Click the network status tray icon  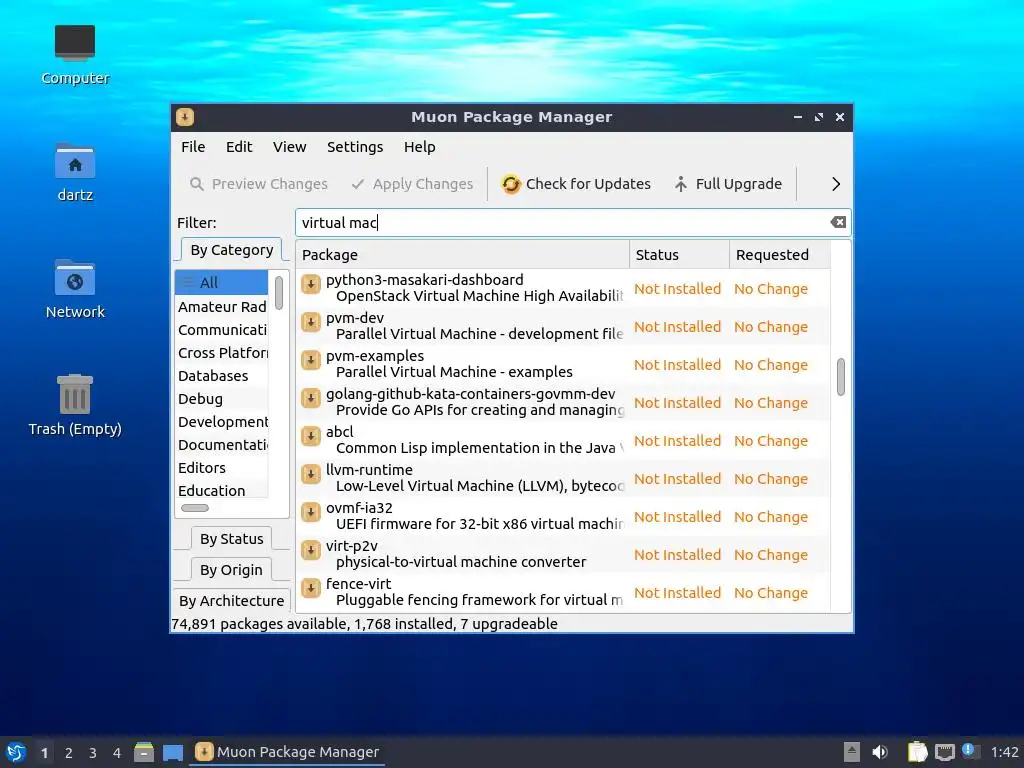[944, 752]
